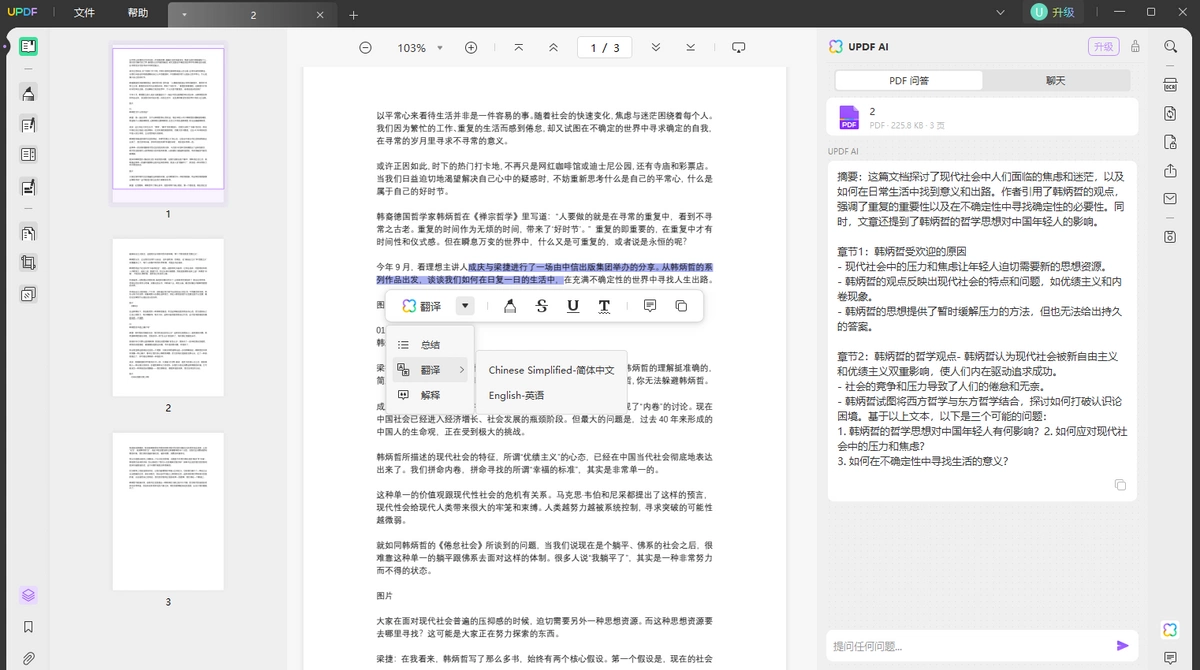The height and width of the screenshot is (670, 1200).
Task: Select the Crop Pages tool in left sidebar
Action: 28,263
